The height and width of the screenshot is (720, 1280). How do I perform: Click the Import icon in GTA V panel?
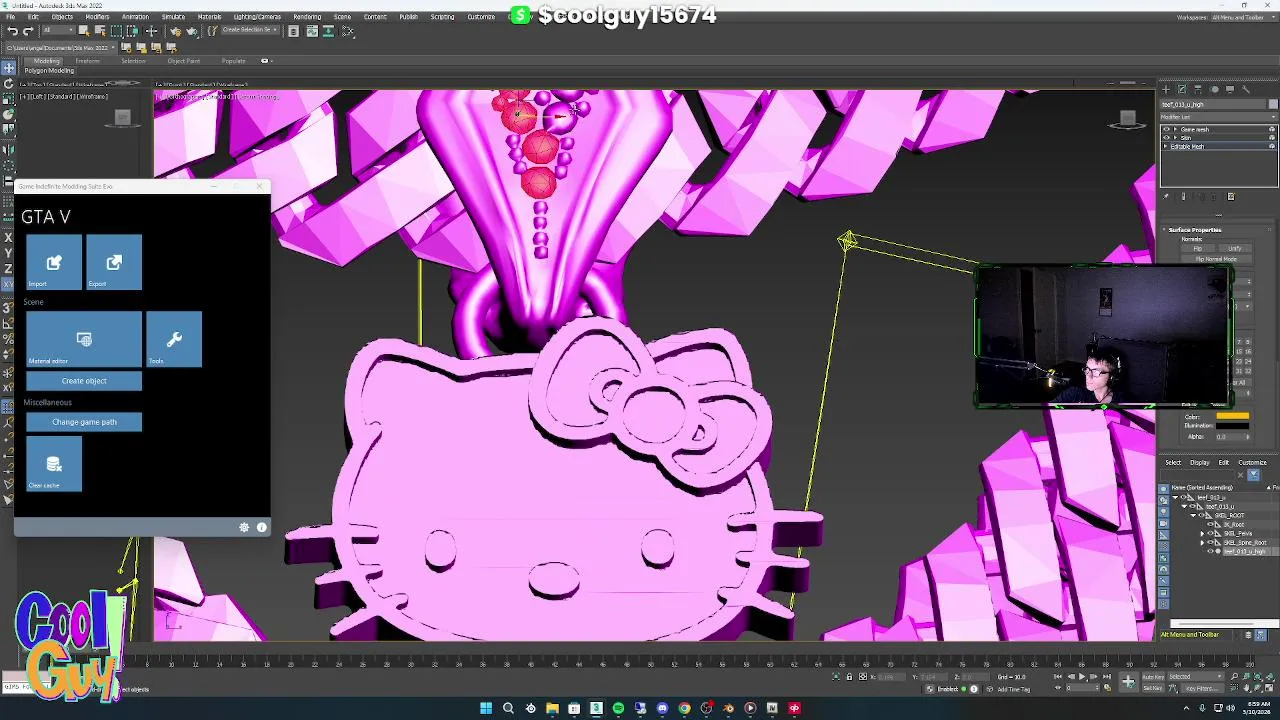point(54,262)
